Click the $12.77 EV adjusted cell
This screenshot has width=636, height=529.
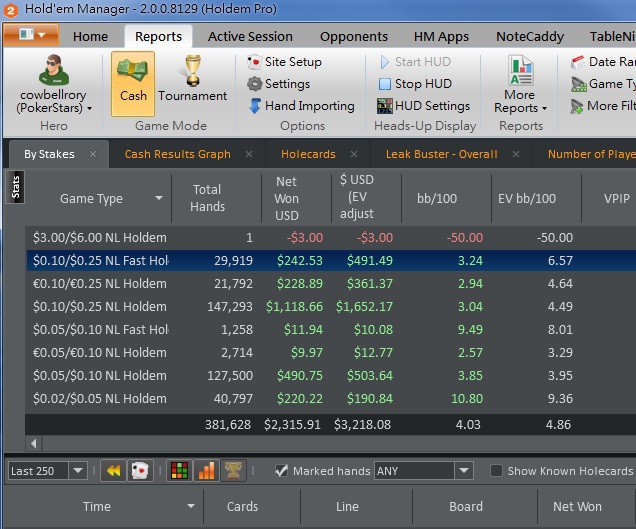[x=373, y=353]
